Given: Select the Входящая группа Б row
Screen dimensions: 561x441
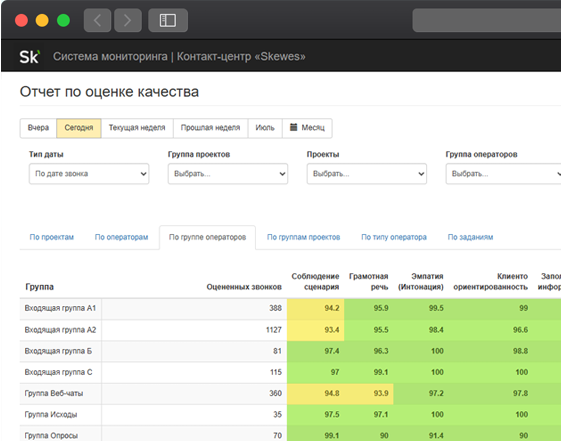Looking at the screenshot, I should [290, 351].
